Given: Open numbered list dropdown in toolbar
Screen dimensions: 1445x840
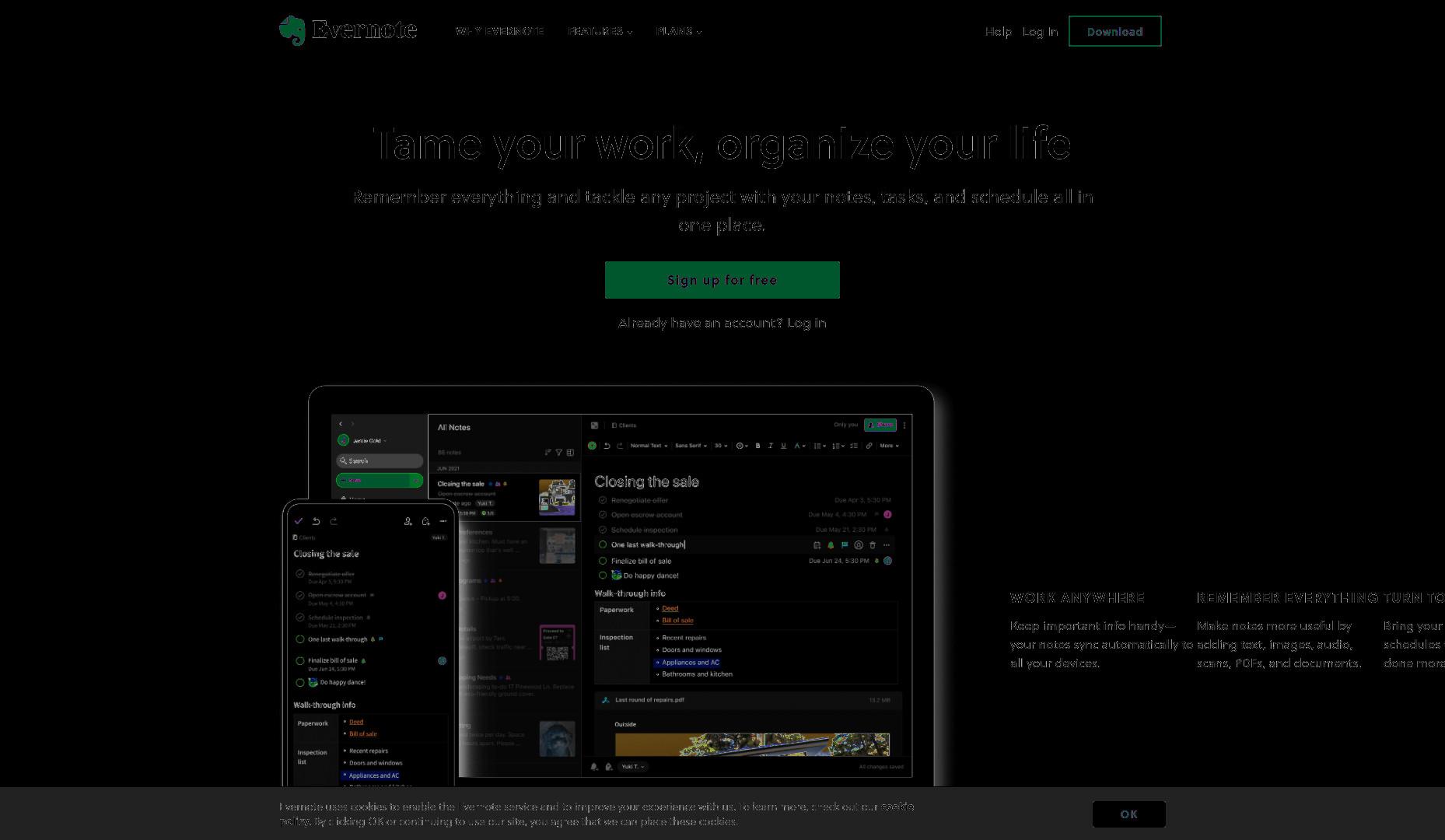Looking at the screenshot, I should (838, 446).
